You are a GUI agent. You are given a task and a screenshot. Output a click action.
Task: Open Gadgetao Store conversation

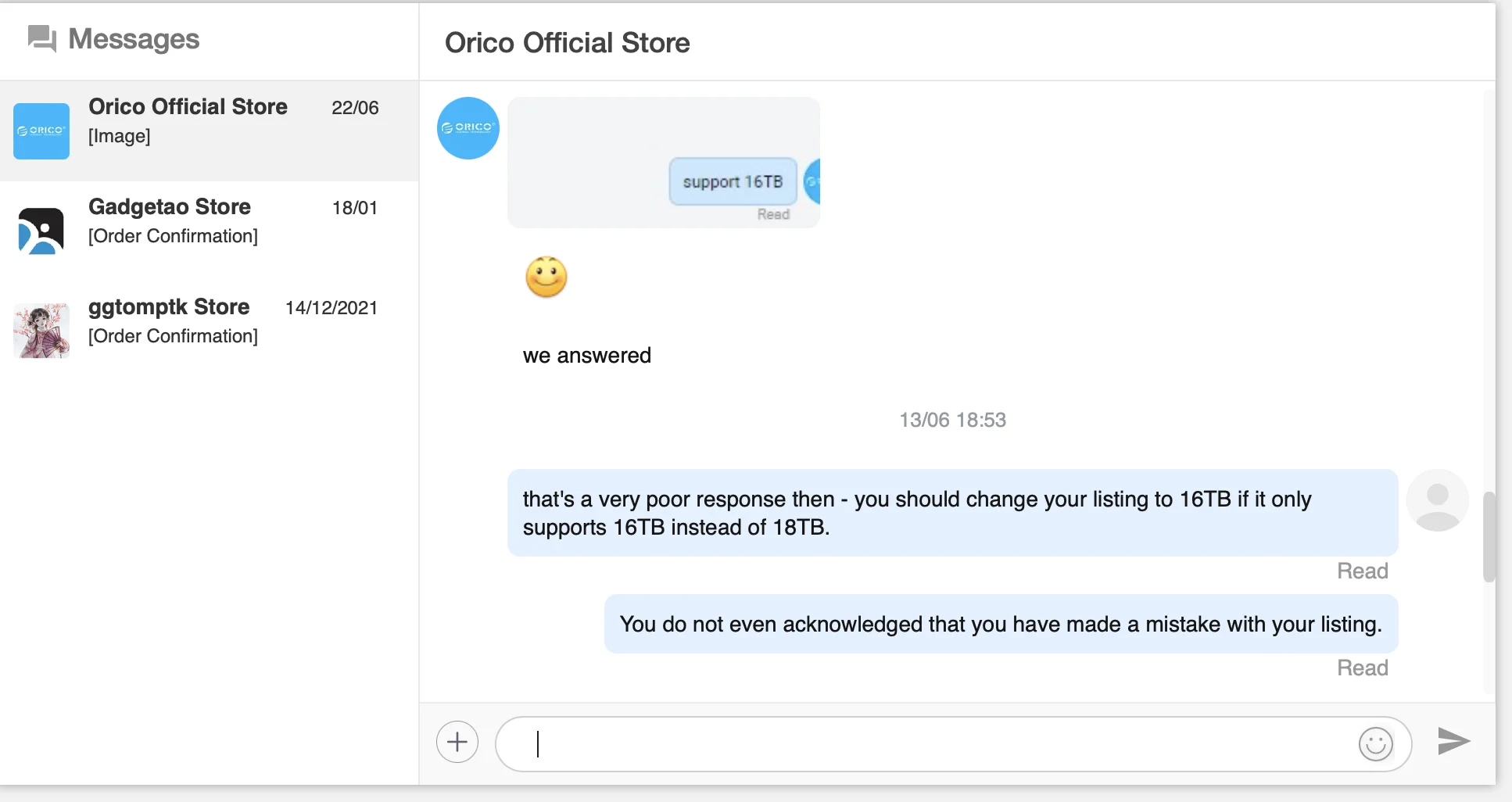(x=209, y=231)
